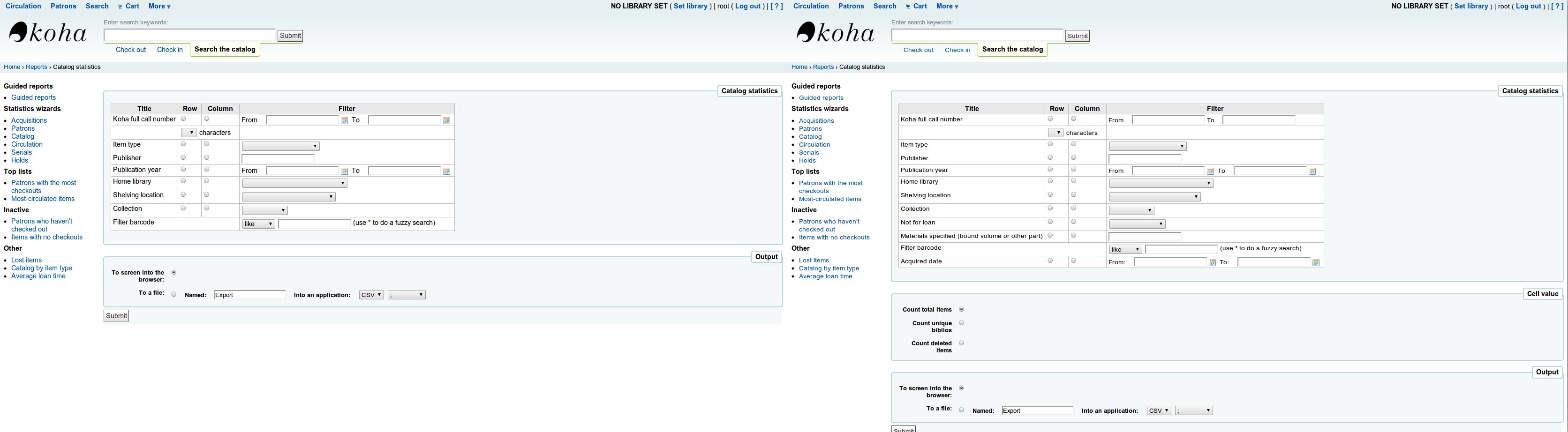The height and width of the screenshot is (432, 1568).
Task: Choose Row radio for Not for loan
Action: (1050, 222)
